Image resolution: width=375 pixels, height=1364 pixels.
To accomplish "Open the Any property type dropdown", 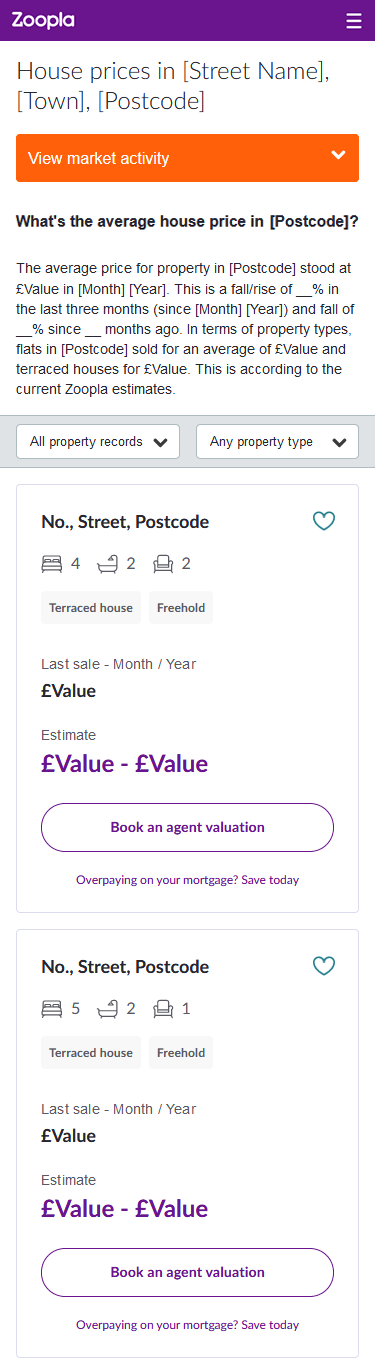I will coord(277,441).
